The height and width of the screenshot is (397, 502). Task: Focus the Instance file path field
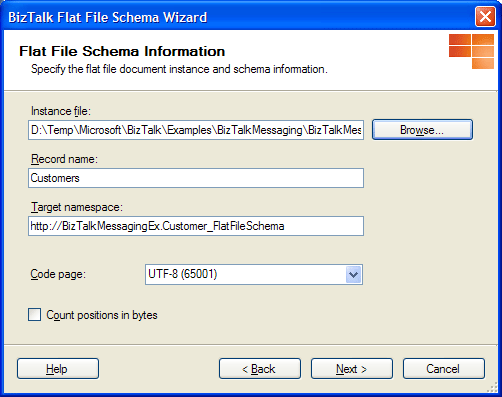pos(196,130)
